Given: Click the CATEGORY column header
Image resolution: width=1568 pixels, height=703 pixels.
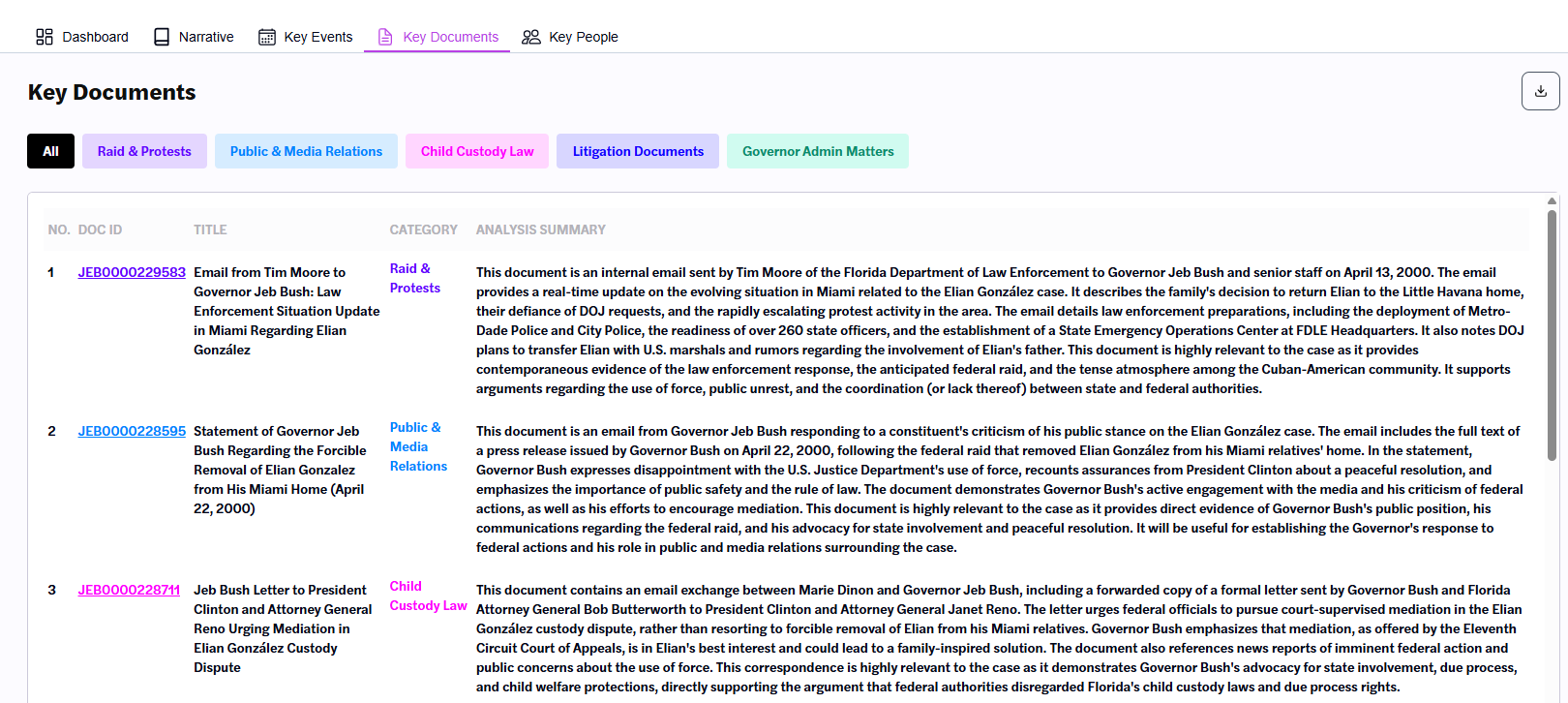Looking at the screenshot, I should [423, 229].
